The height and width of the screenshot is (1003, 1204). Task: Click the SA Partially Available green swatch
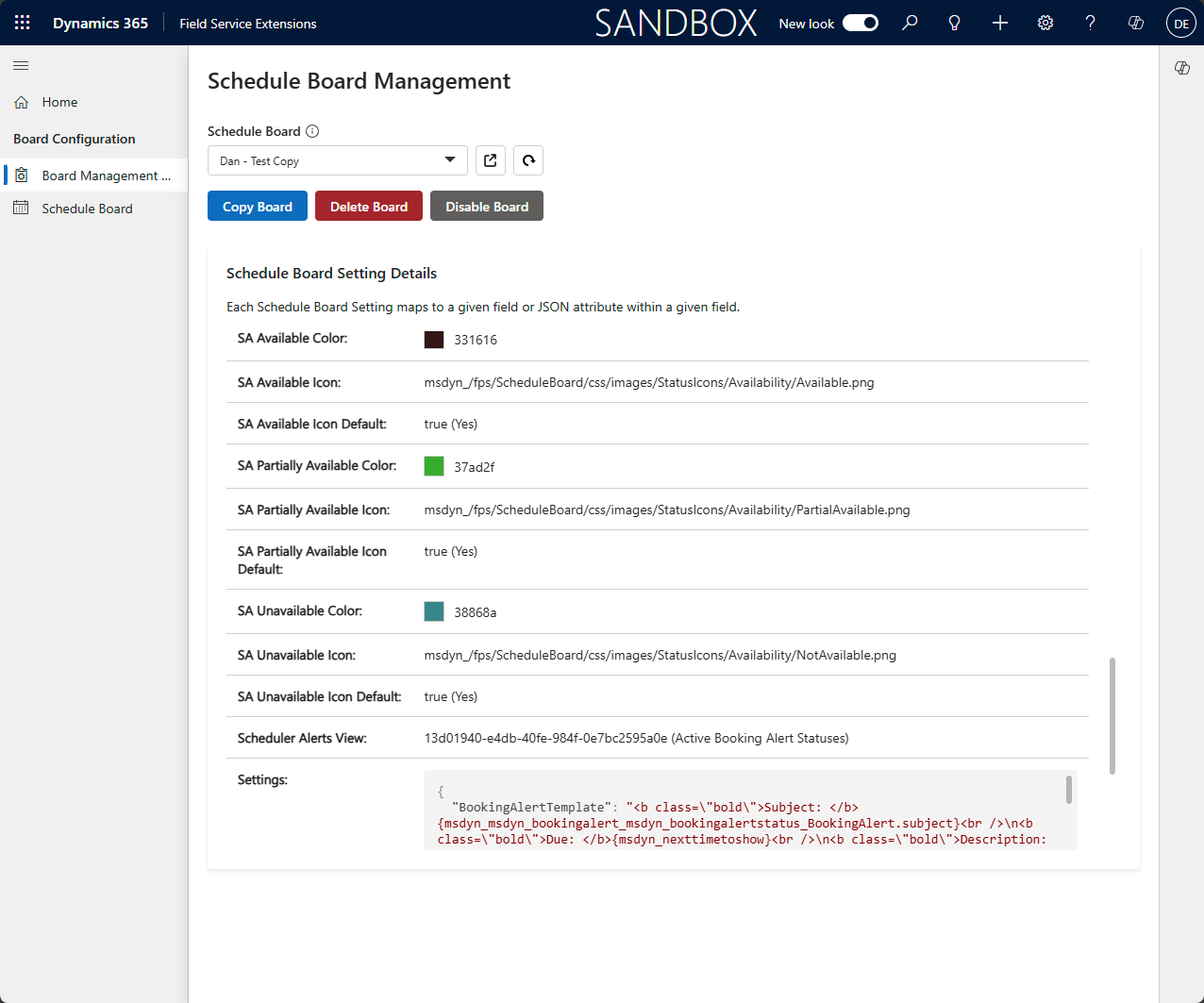(x=434, y=466)
